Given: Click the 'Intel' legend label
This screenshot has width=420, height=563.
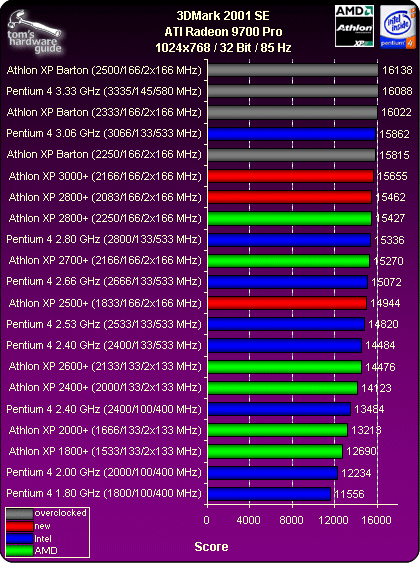Looking at the screenshot, I should 43,538.
